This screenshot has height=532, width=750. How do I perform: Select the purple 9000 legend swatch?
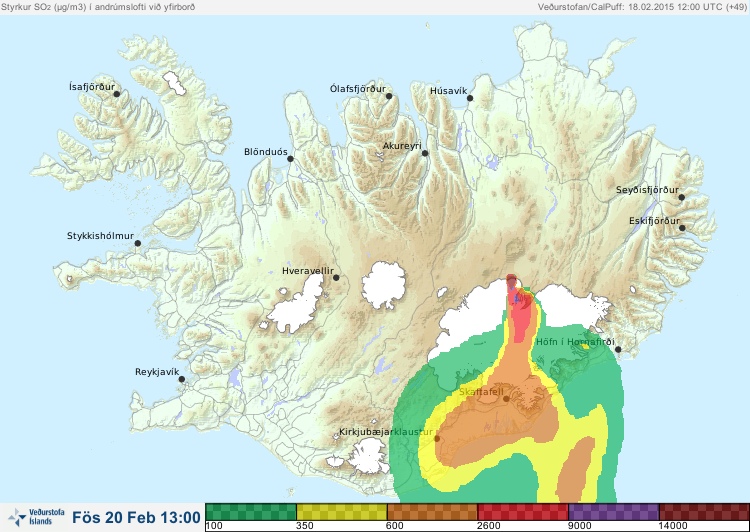point(614,512)
